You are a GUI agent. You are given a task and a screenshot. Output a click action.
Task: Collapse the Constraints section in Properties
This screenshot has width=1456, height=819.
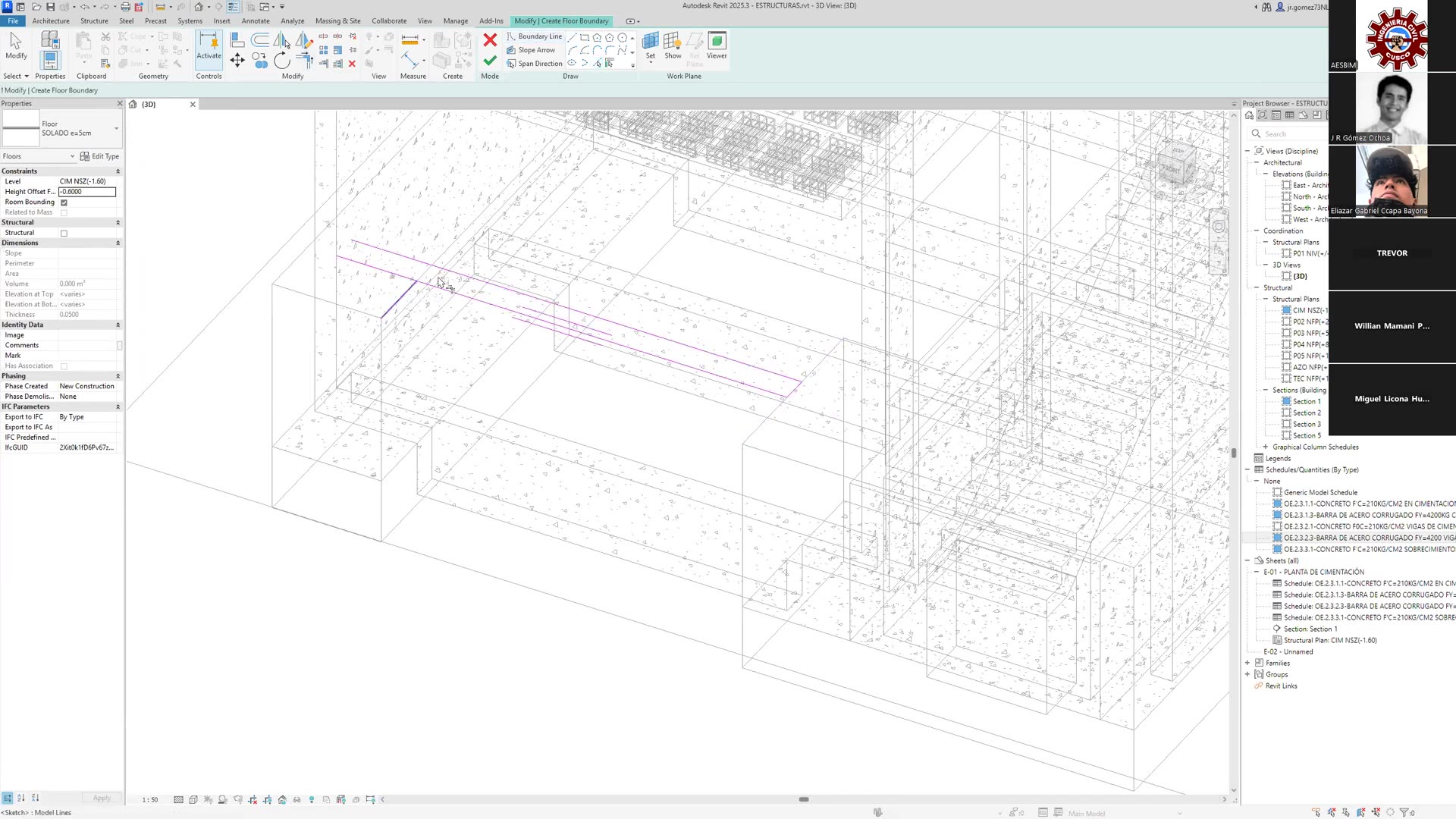[x=118, y=171]
